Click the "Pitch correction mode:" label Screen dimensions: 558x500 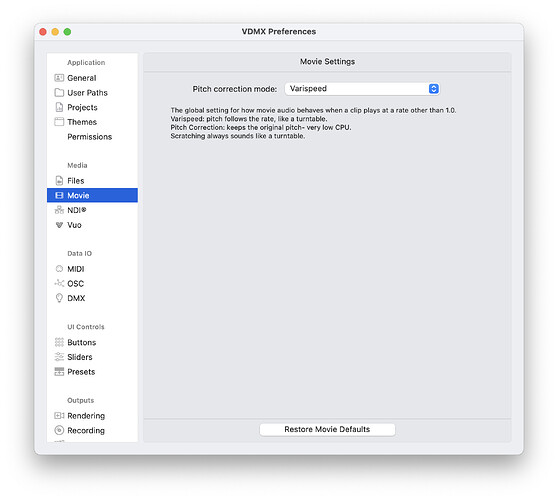[235, 89]
